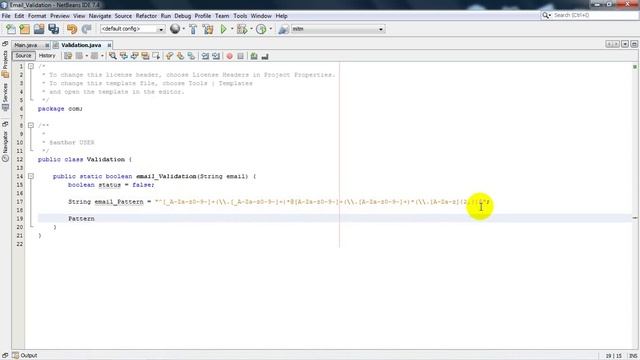This screenshot has height=360, width=640.
Task: Click Shift Line Right icon
Action: [216, 56]
